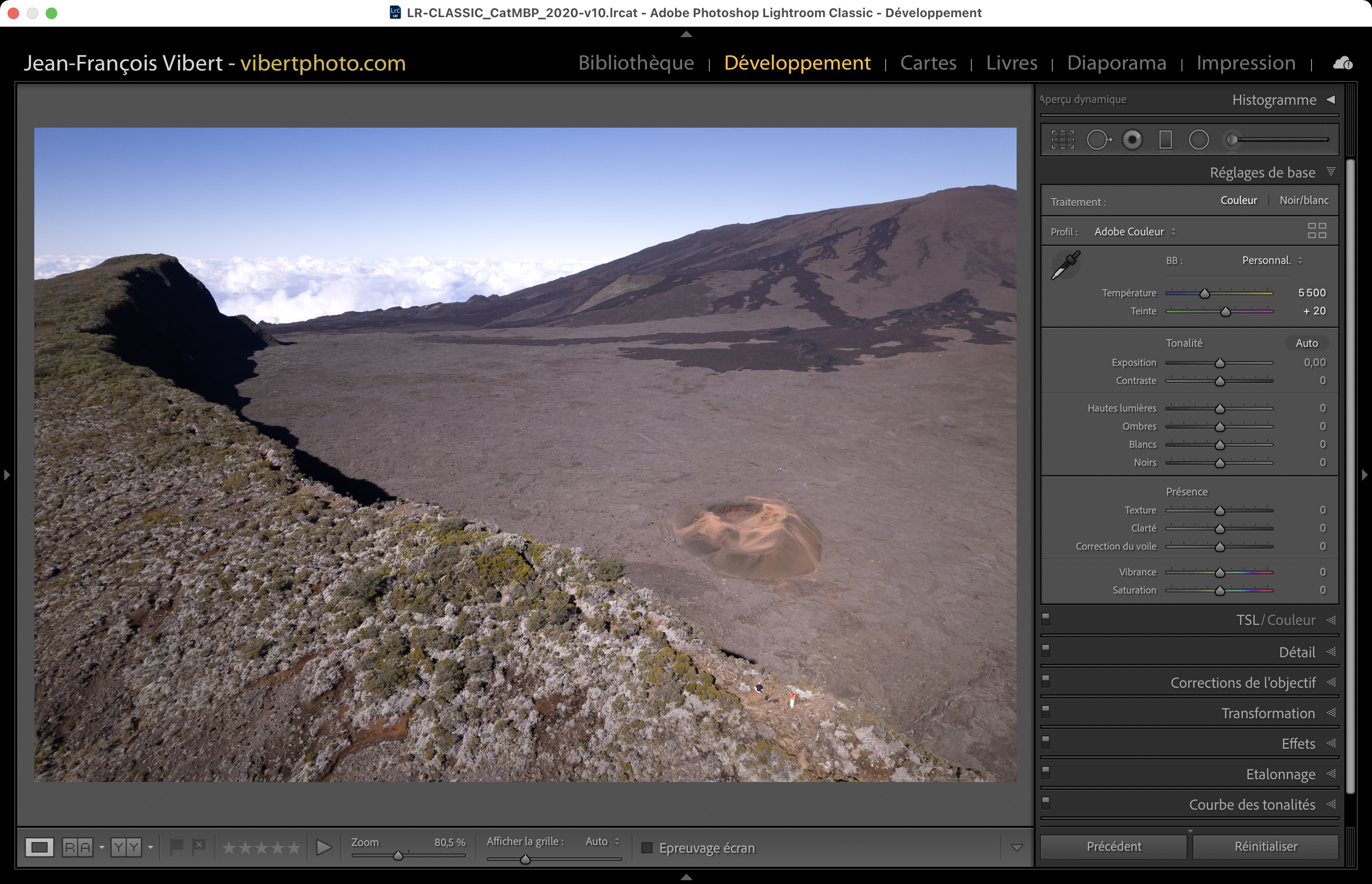1372x884 pixels.
Task: Switch to the Bibliothèque module
Action: 636,62
